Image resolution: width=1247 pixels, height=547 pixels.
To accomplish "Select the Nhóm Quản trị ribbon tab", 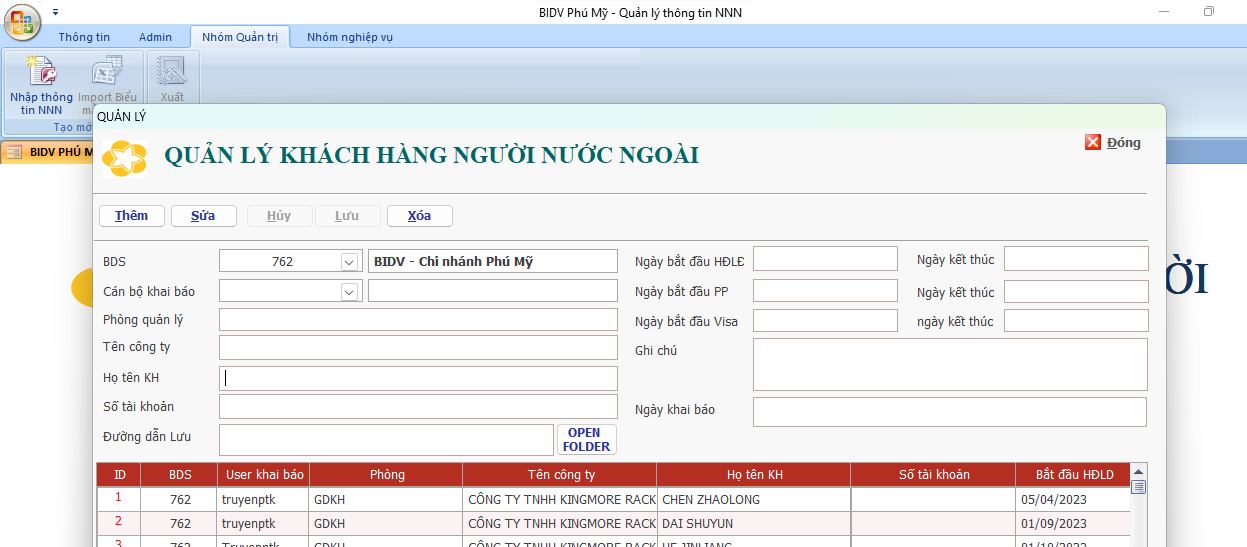I will tap(240, 37).
